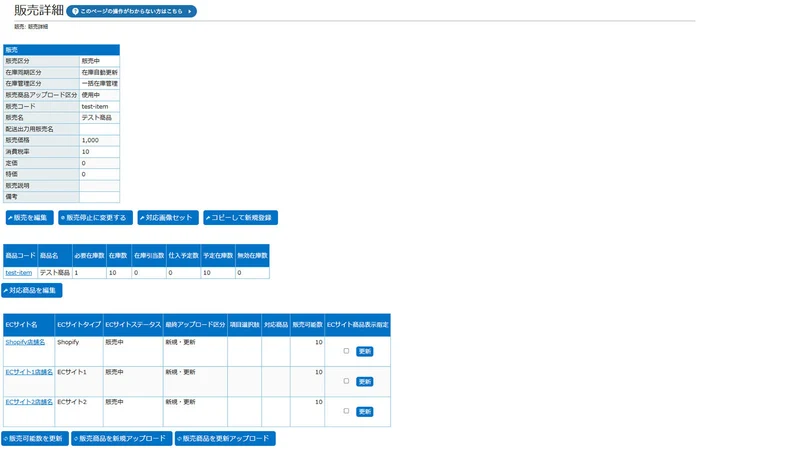The height and width of the screenshot is (450, 800).
Task: Click the ECサイト商品表示指定 column header
Action: click(x=358, y=325)
